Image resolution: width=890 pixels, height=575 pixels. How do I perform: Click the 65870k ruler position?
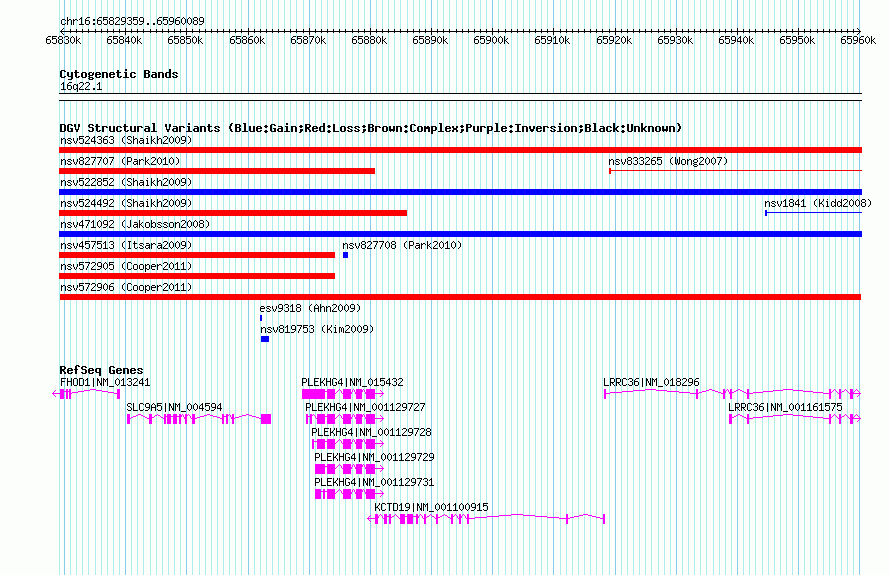[308, 40]
